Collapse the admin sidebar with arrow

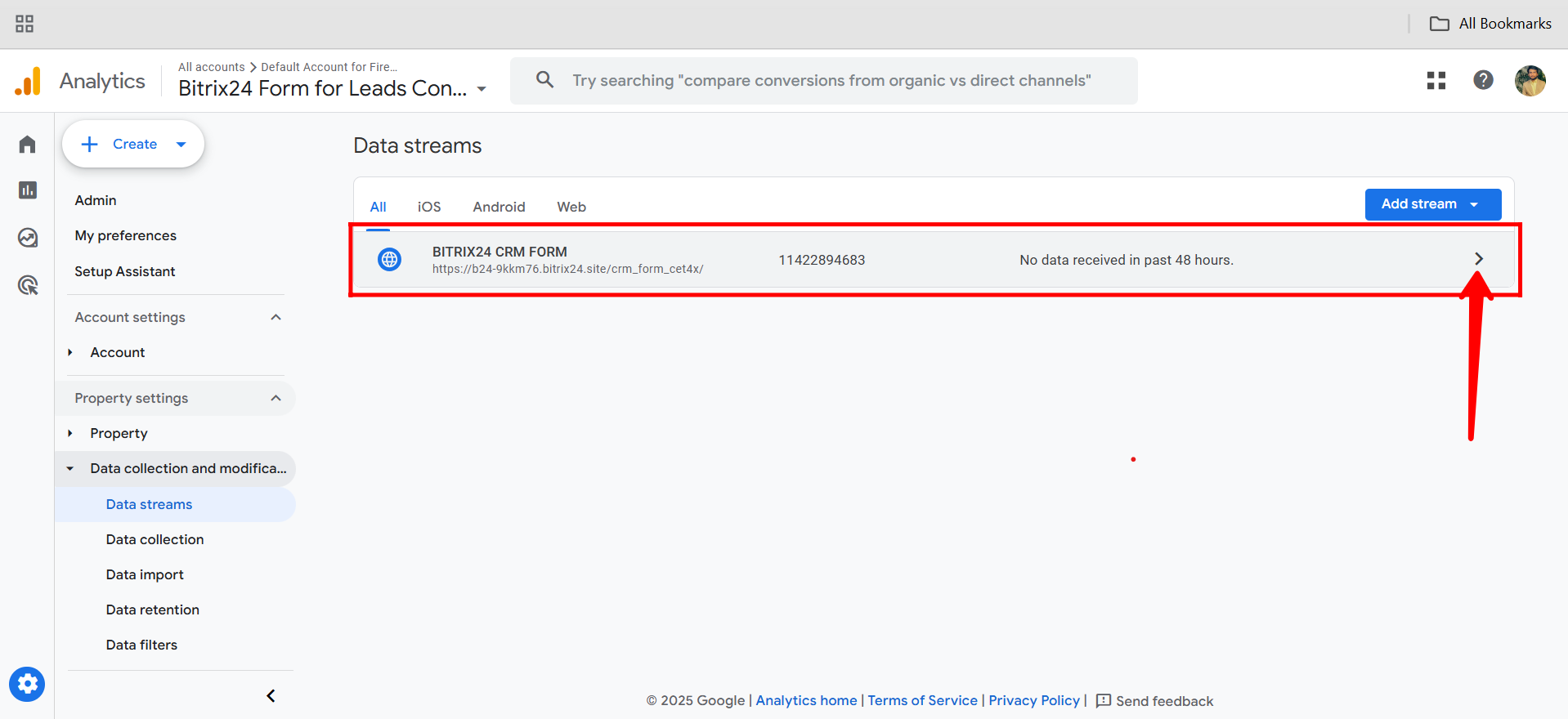pyautogui.click(x=271, y=695)
